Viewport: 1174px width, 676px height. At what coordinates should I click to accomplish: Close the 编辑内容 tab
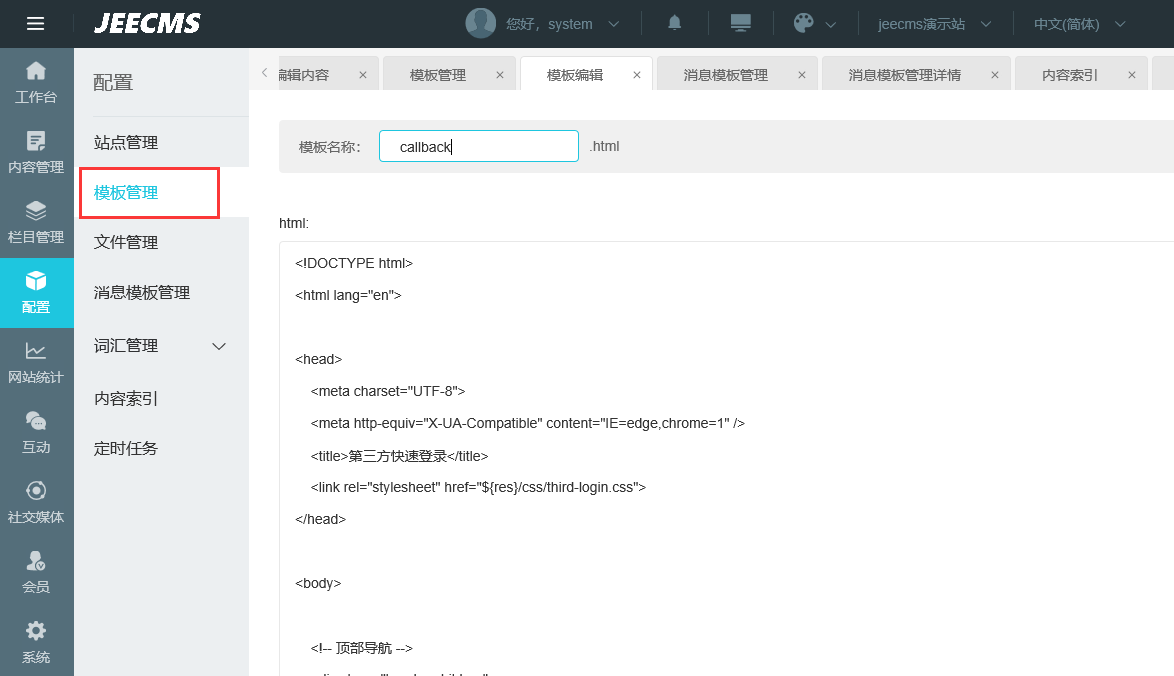[x=363, y=75]
